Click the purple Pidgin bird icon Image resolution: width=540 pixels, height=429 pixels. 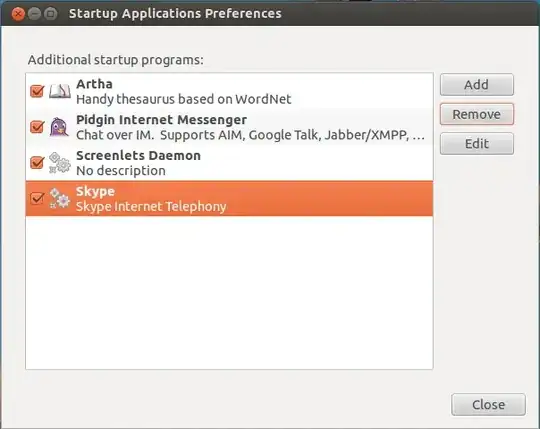point(59,127)
